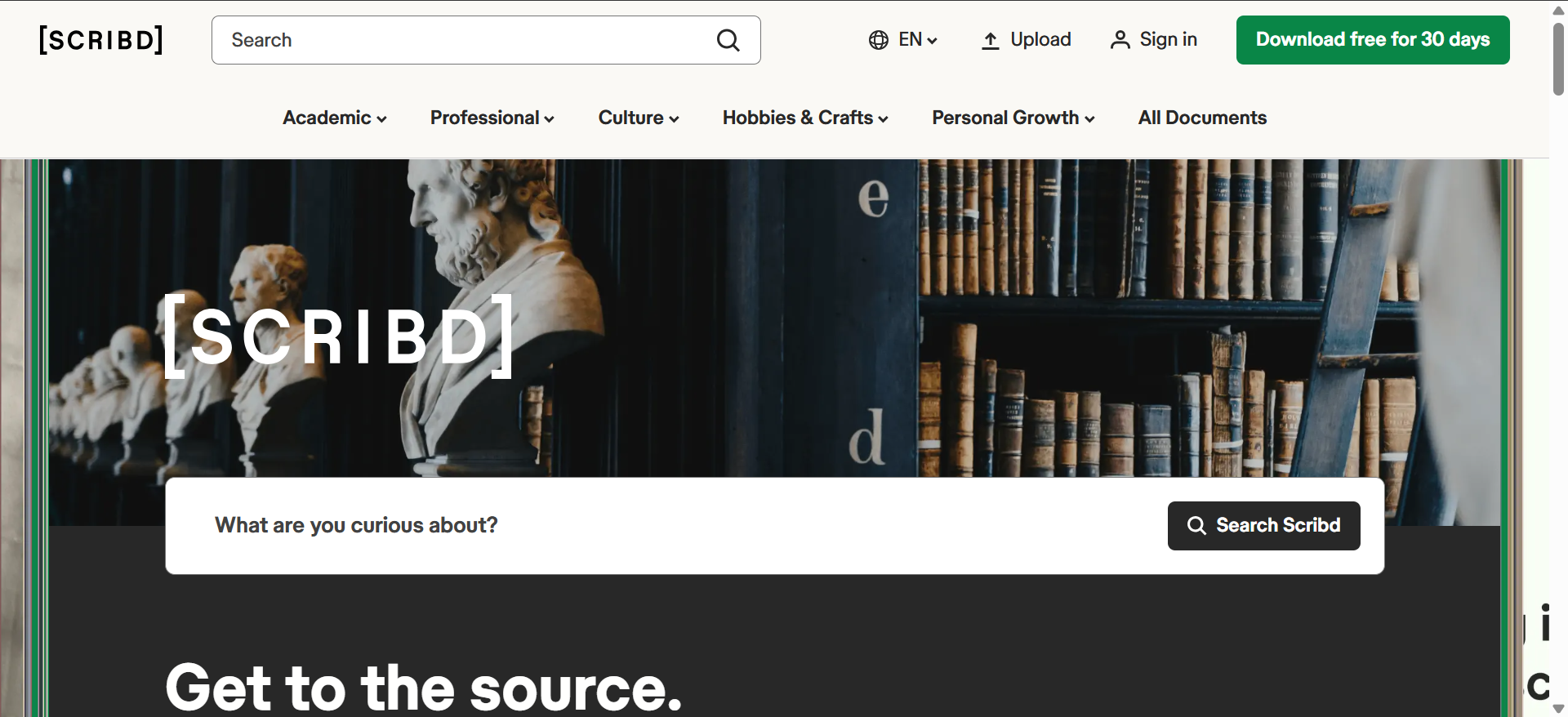Click the Sign in link
Viewport: 1568px width, 717px height.
click(x=1154, y=39)
